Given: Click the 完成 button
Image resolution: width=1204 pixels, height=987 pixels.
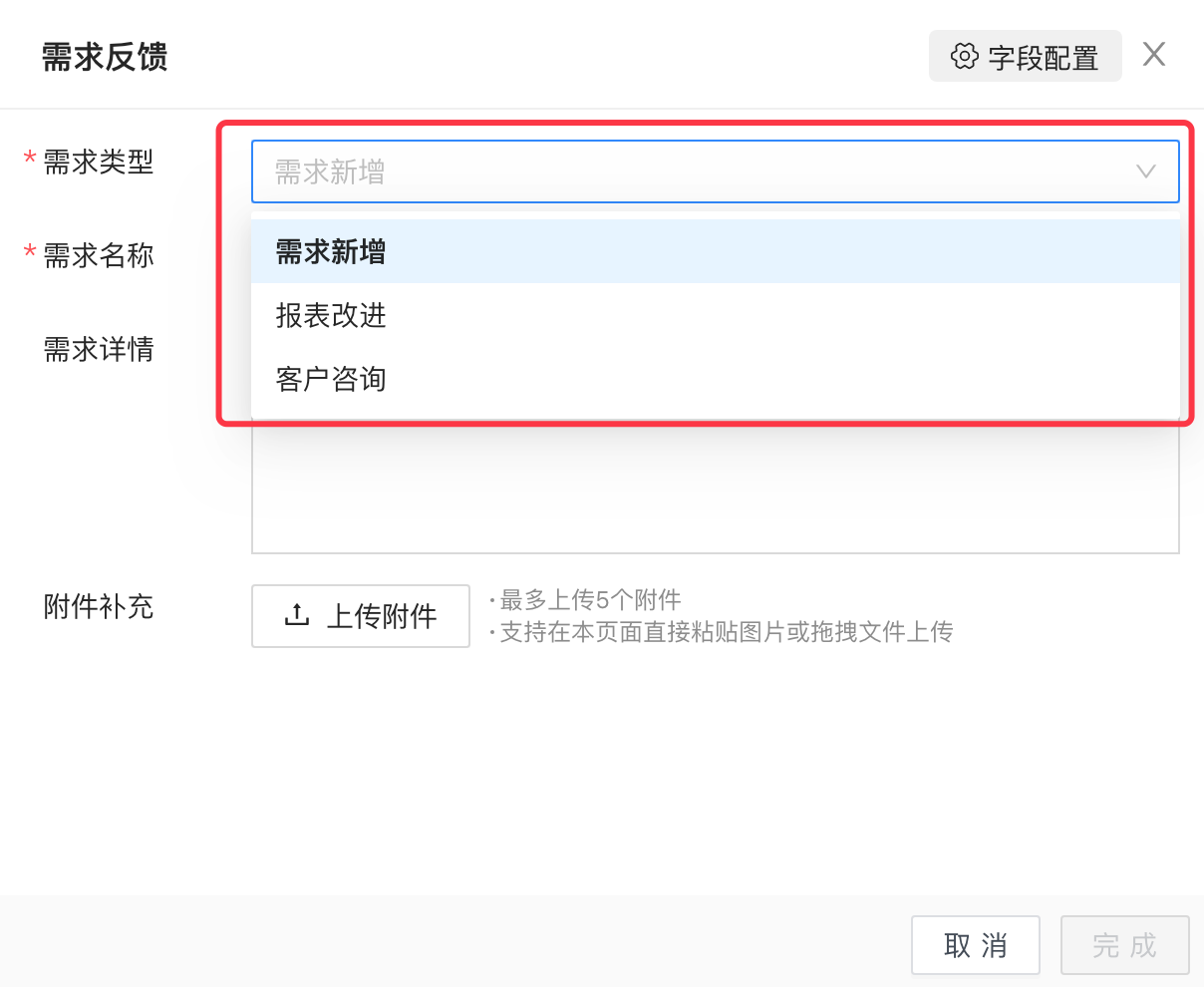Looking at the screenshot, I should [x=1124, y=945].
